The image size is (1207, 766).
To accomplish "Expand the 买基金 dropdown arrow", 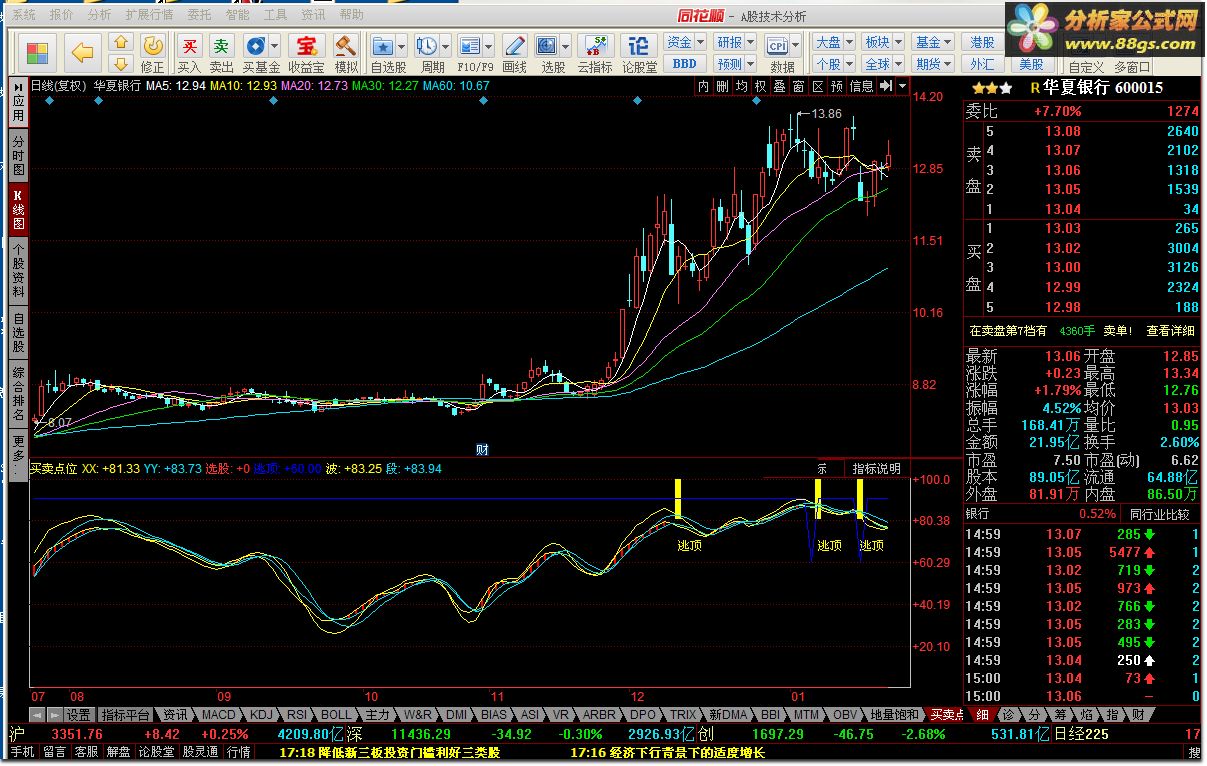I will click(x=275, y=46).
